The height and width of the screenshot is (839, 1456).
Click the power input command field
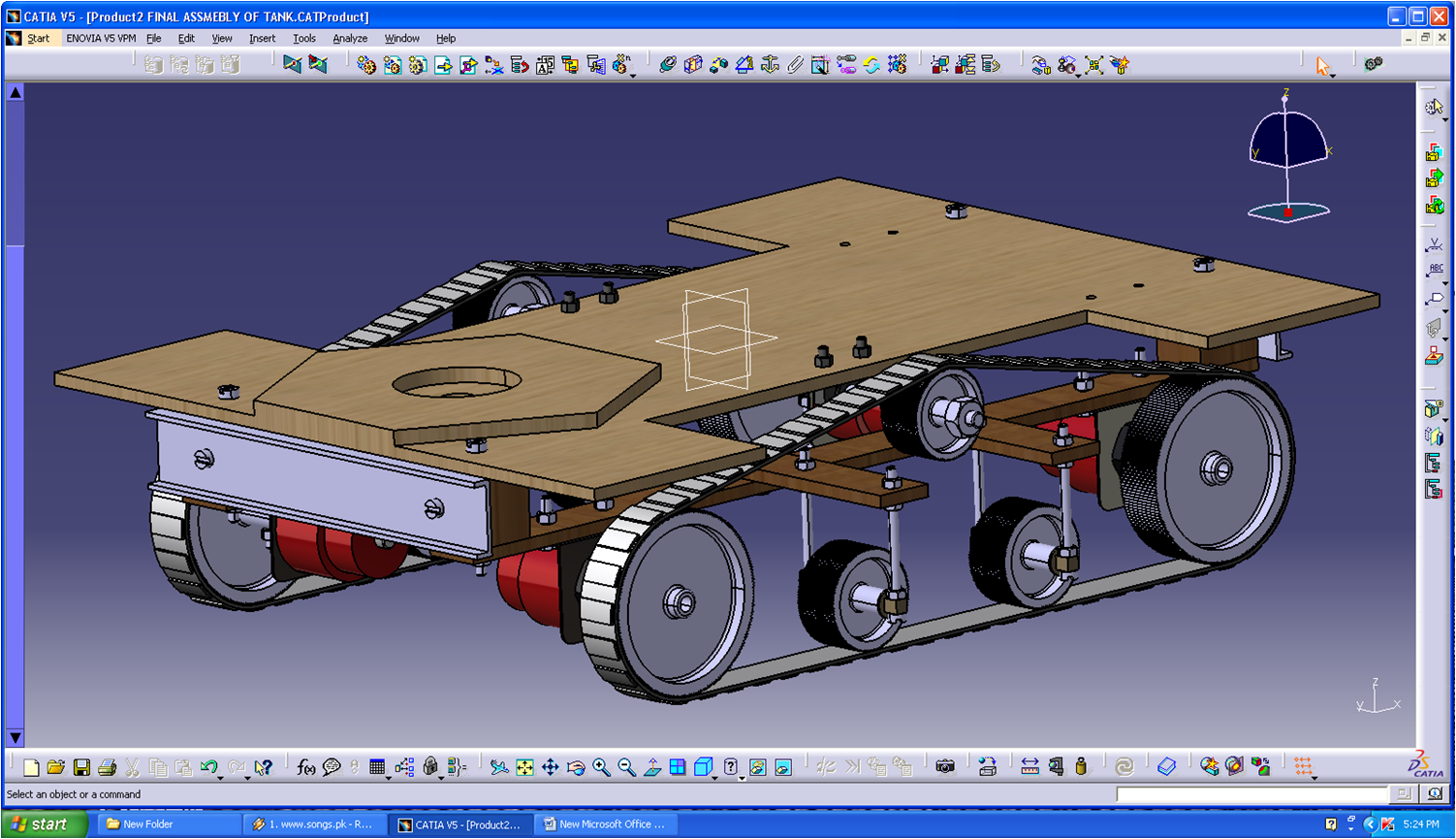[1252, 794]
